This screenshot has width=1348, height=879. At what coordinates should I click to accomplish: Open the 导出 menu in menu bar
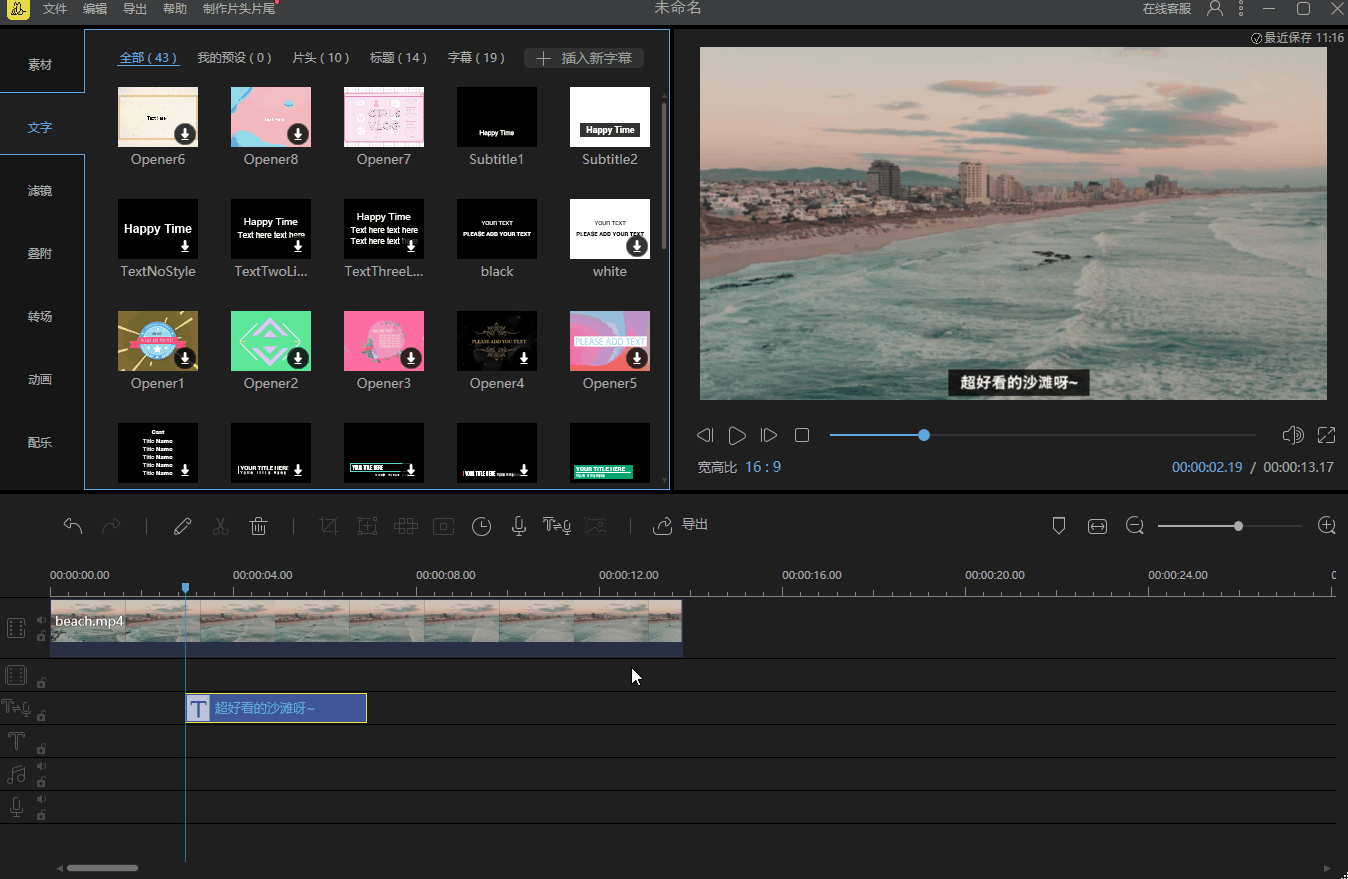[135, 9]
